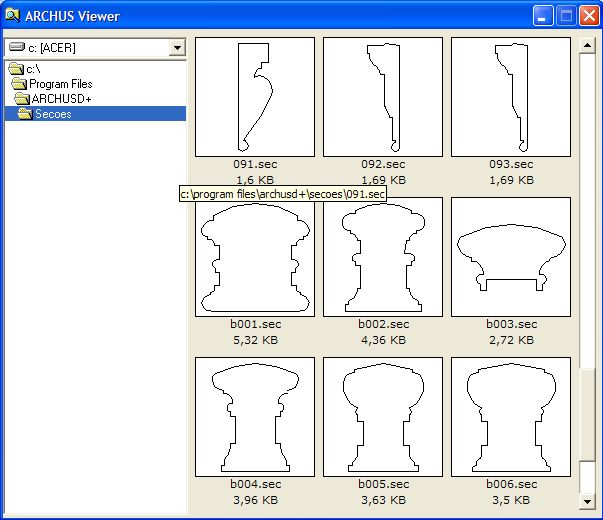Image resolution: width=603 pixels, height=520 pixels.
Task: Choose the b002.sec thumbnail
Action: click(x=383, y=257)
